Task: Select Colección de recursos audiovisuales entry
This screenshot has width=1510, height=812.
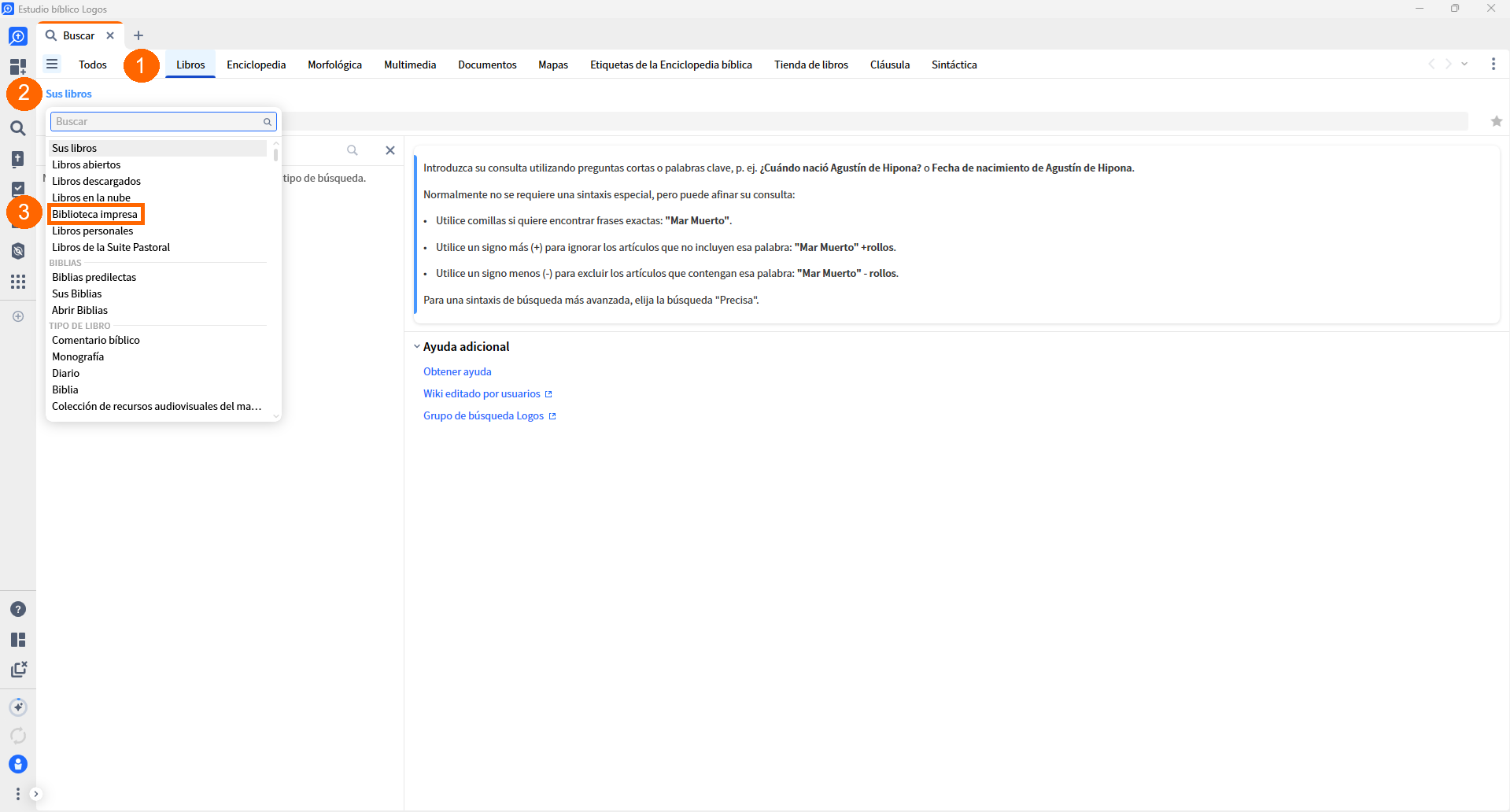Action: pos(157,406)
